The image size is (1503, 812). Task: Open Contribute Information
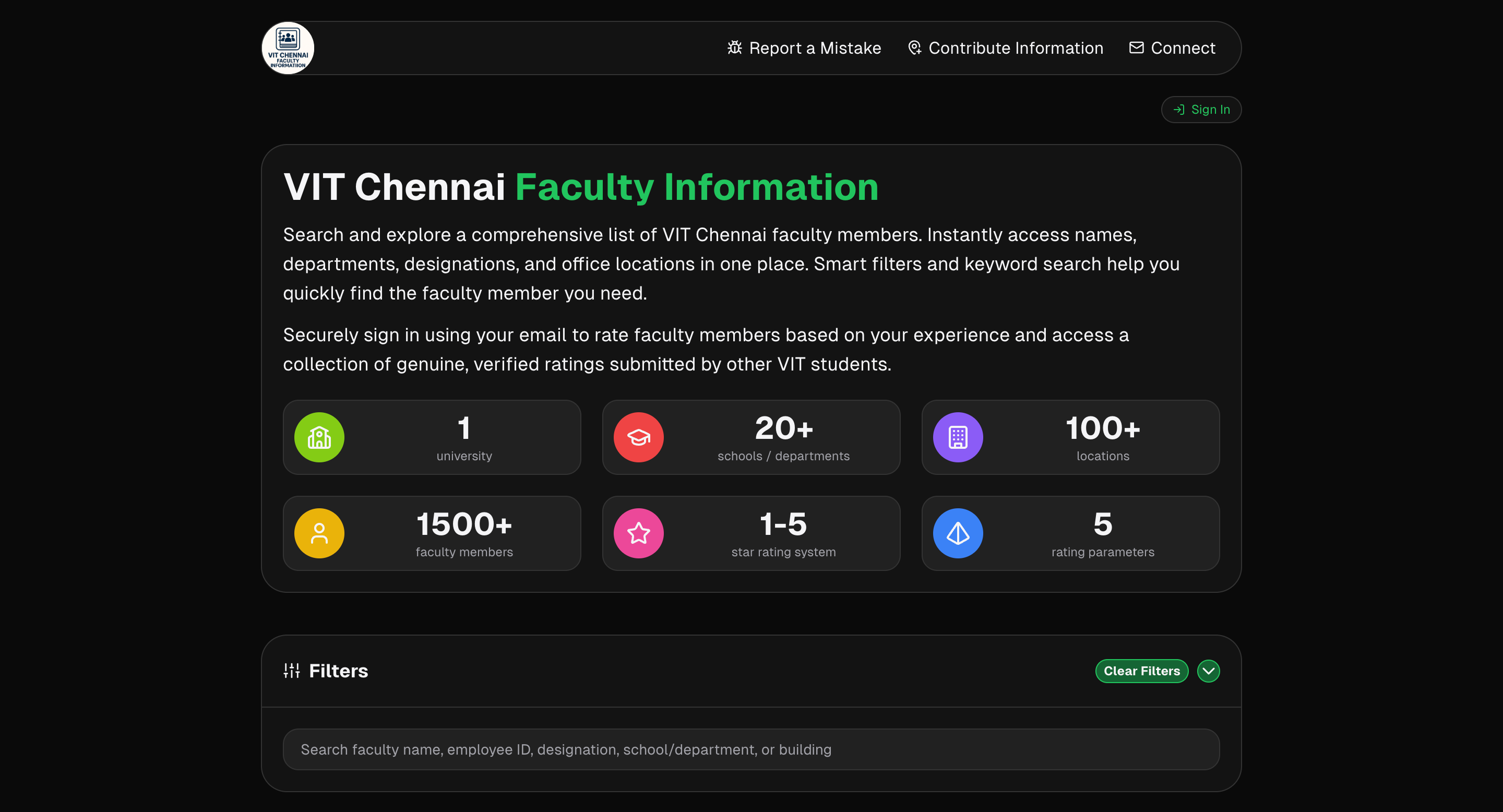[x=1005, y=48]
